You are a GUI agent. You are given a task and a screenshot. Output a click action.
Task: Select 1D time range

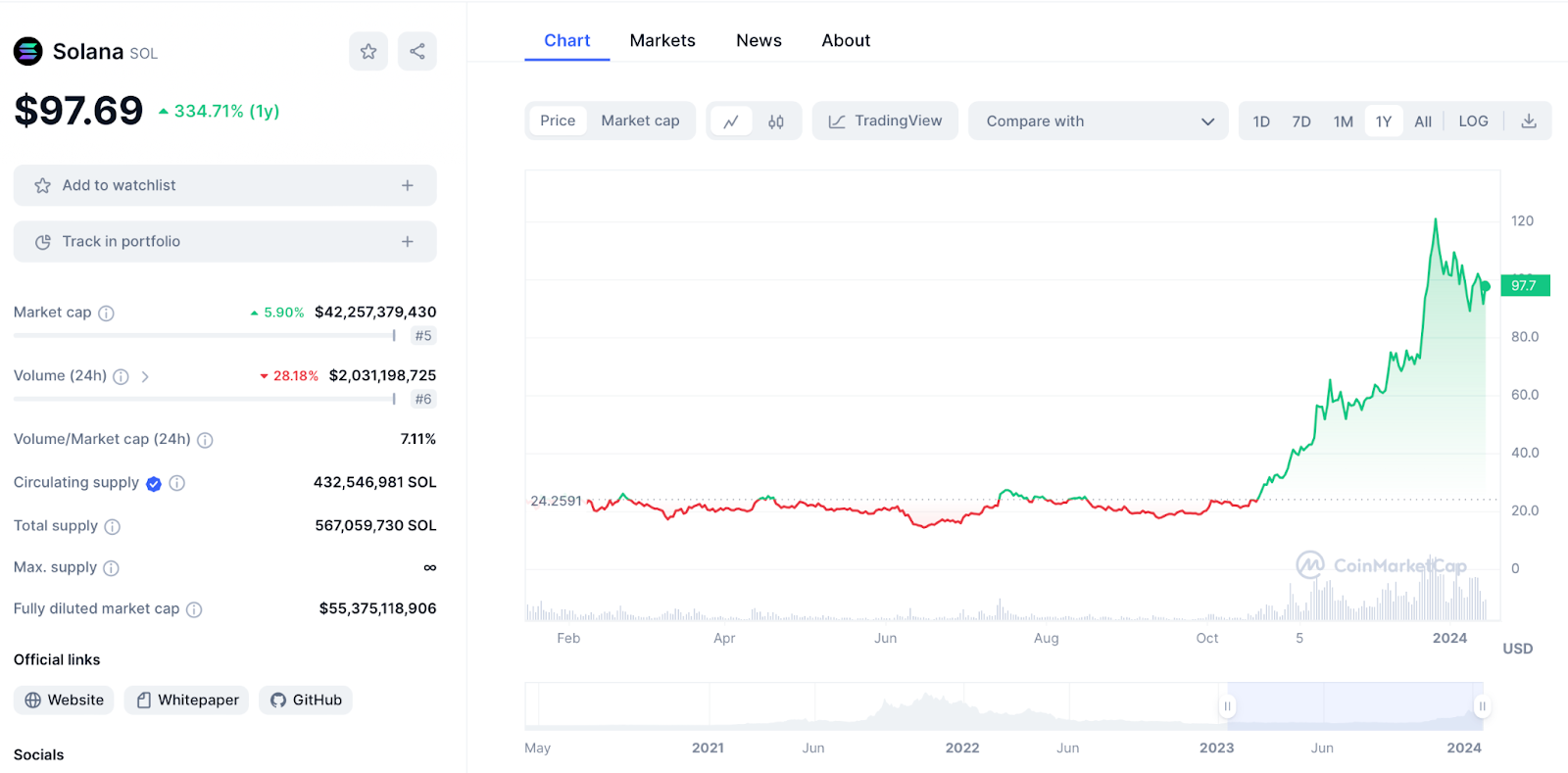(1261, 121)
